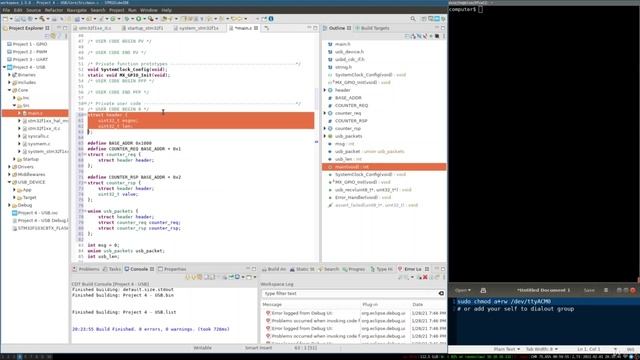Click the New file toolbar icon
The width and height of the screenshot is (640, 360).
pyautogui.click(x=5, y=19)
